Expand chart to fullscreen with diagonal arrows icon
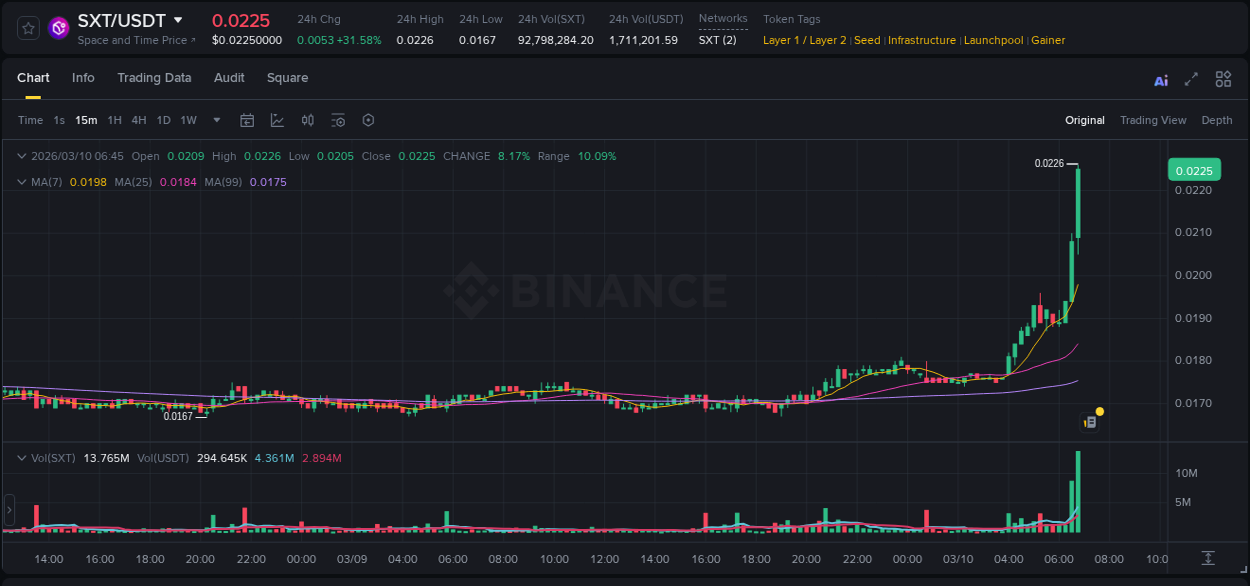 tap(1192, 78)
